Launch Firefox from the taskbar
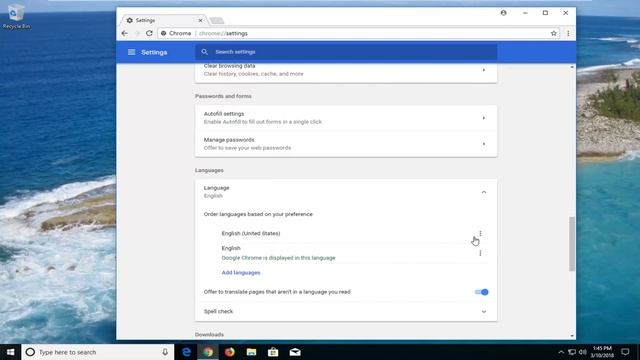640x360 pixels. (x=230, y=352)
